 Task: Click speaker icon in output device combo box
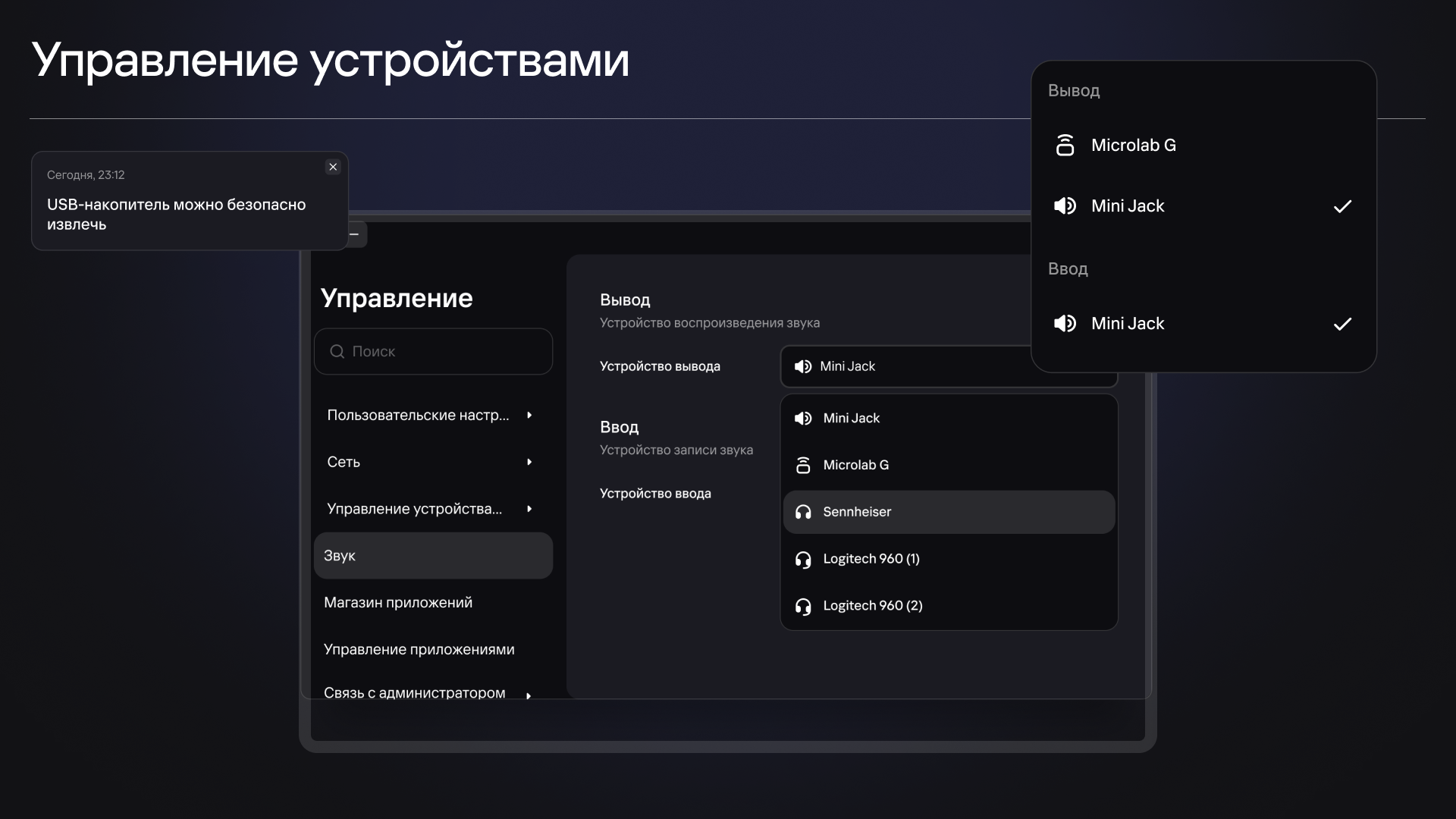pyautogui.click(x=802, y=366)
